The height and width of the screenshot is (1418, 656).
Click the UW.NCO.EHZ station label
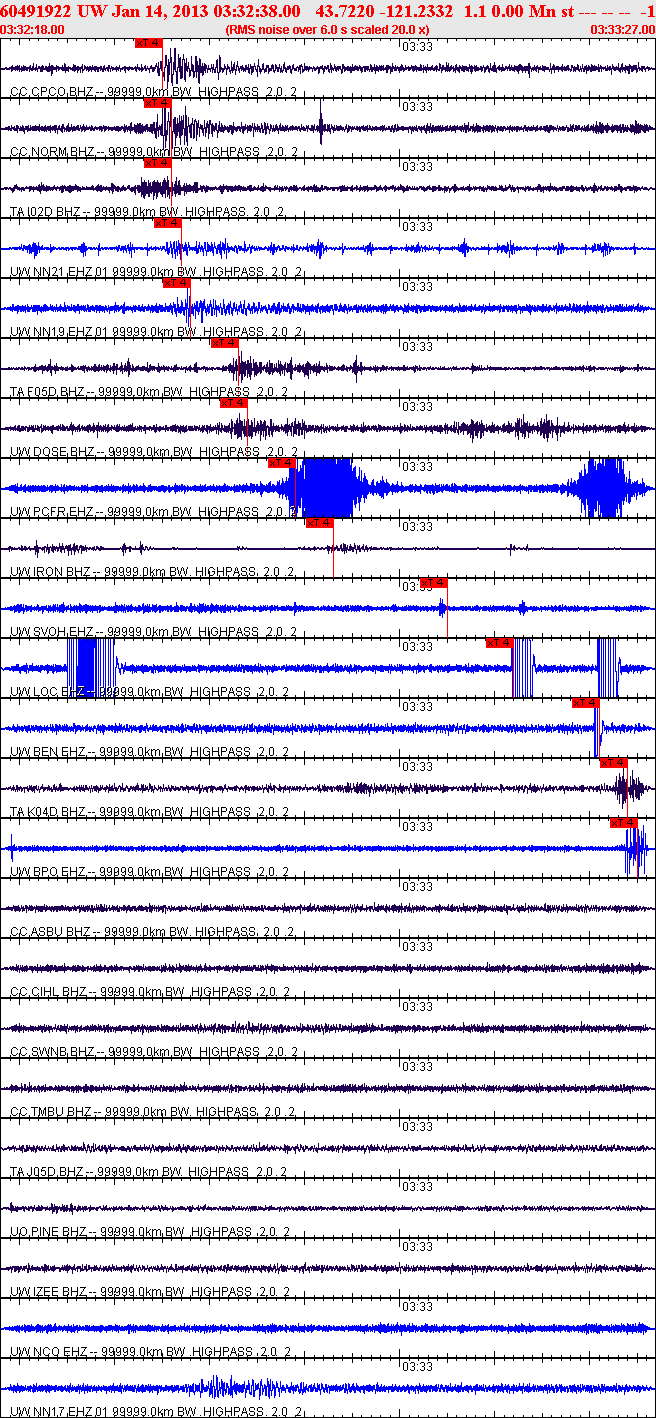point(48,1352)
